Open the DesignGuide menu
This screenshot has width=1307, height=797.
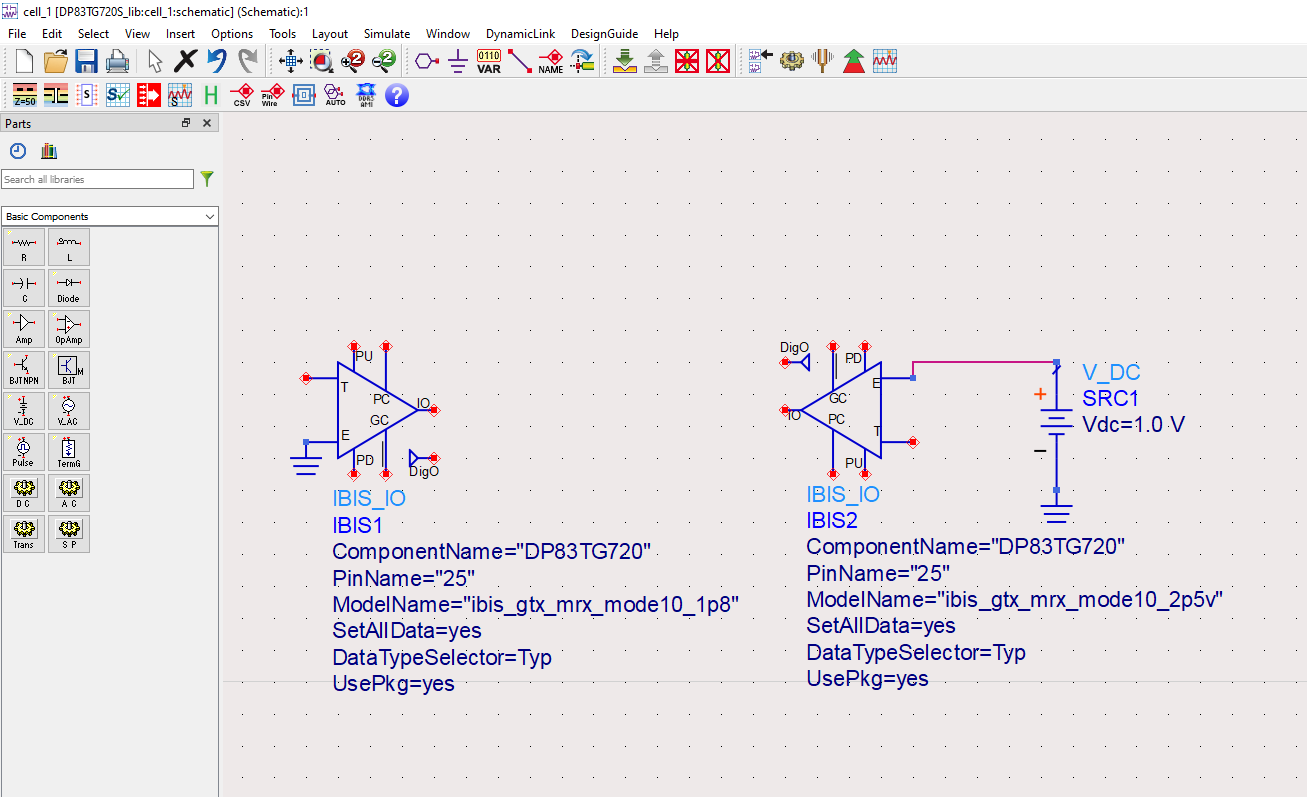(x=604, y=34)
